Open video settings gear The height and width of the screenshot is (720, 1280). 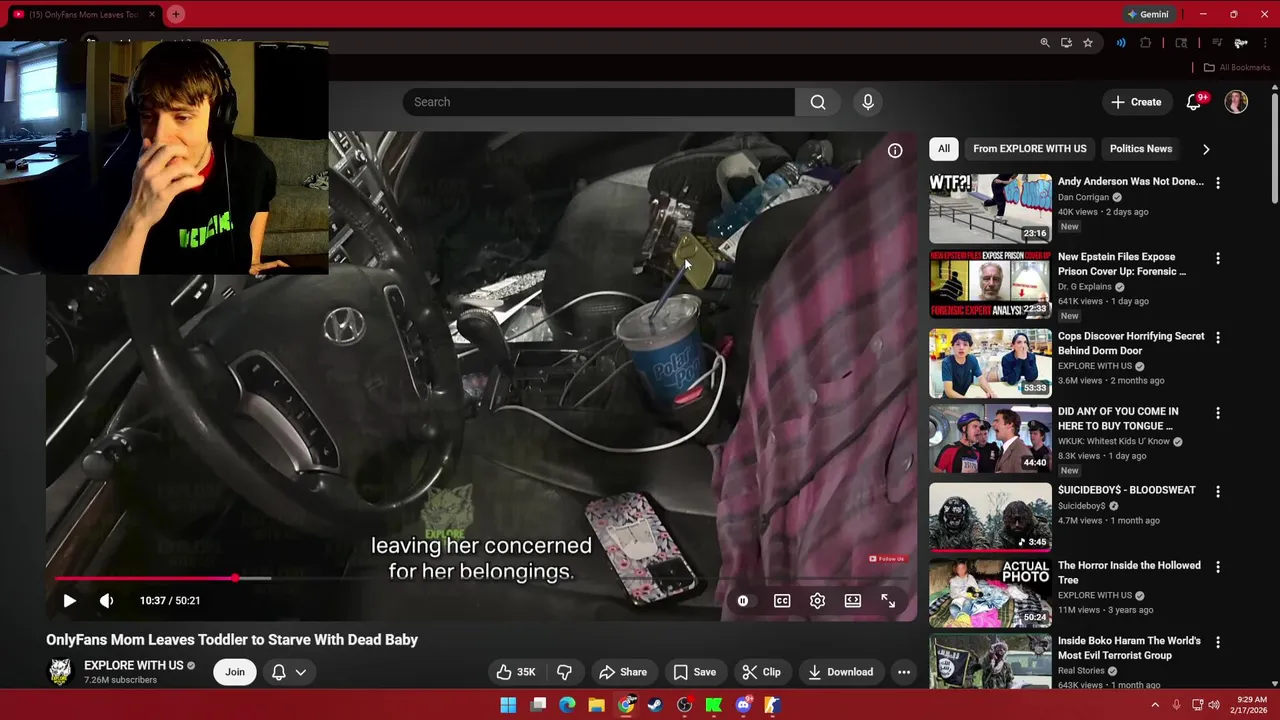(x=817, y=601)
